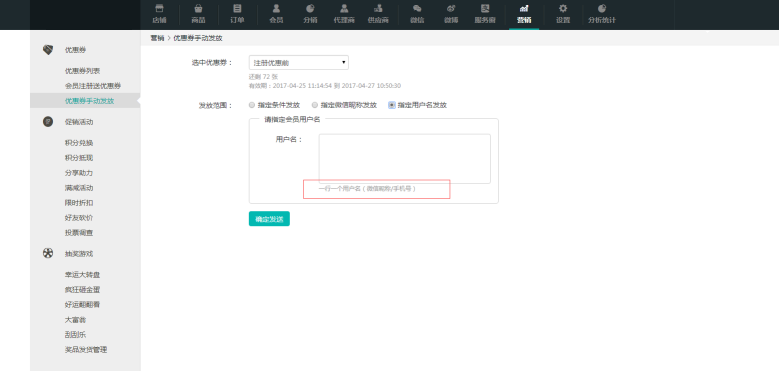Open the 订单 orders icon

(x=237, y=8)
